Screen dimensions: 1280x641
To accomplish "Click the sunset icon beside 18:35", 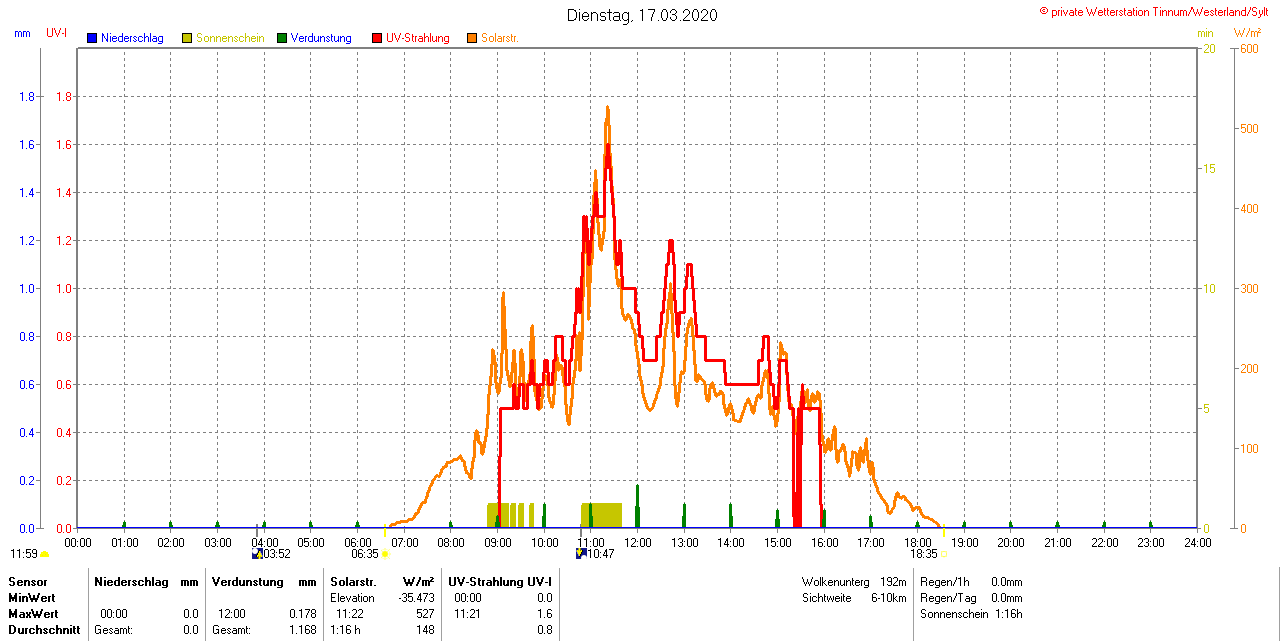I will (x=943, y=554).
